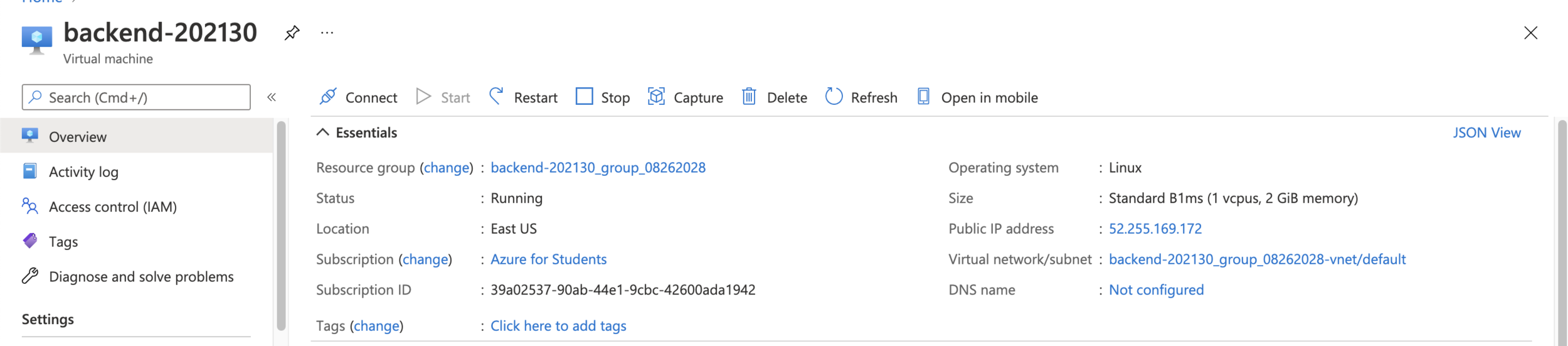Viewport: 1568px width, 346px height.
Task: Collapse the sidebar with double chevron
Action: point(272,97)
